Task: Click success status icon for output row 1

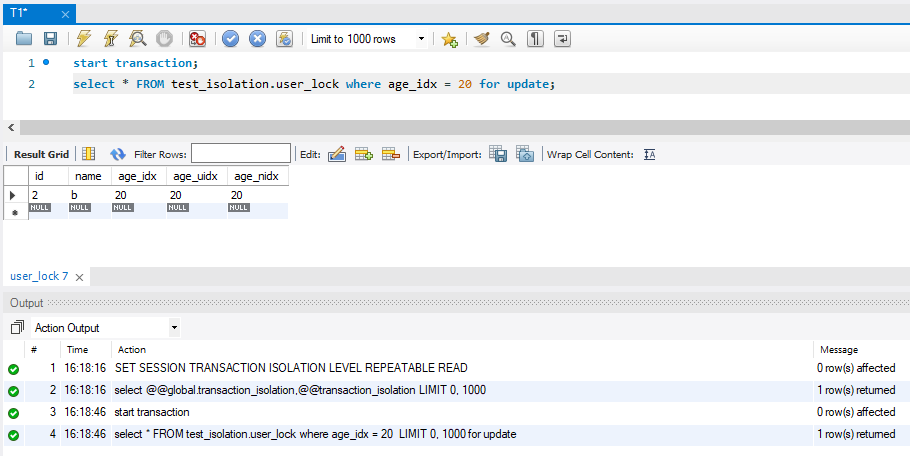Action: point(13,369)
